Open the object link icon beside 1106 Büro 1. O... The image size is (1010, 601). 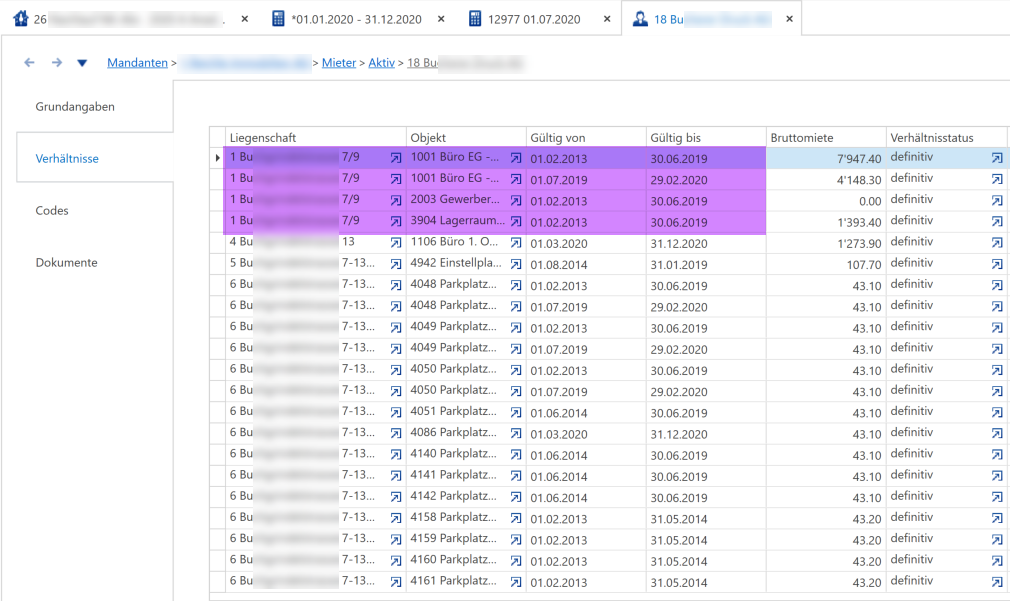516,243
